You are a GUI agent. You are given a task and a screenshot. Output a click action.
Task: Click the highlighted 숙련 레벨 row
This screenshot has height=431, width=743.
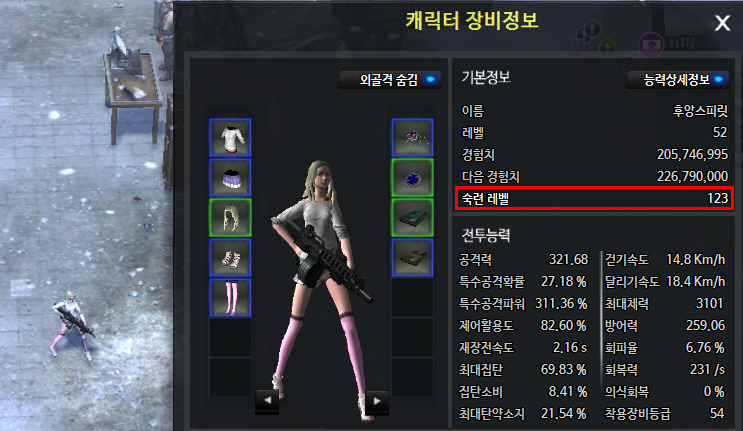(x=594, y=198)
